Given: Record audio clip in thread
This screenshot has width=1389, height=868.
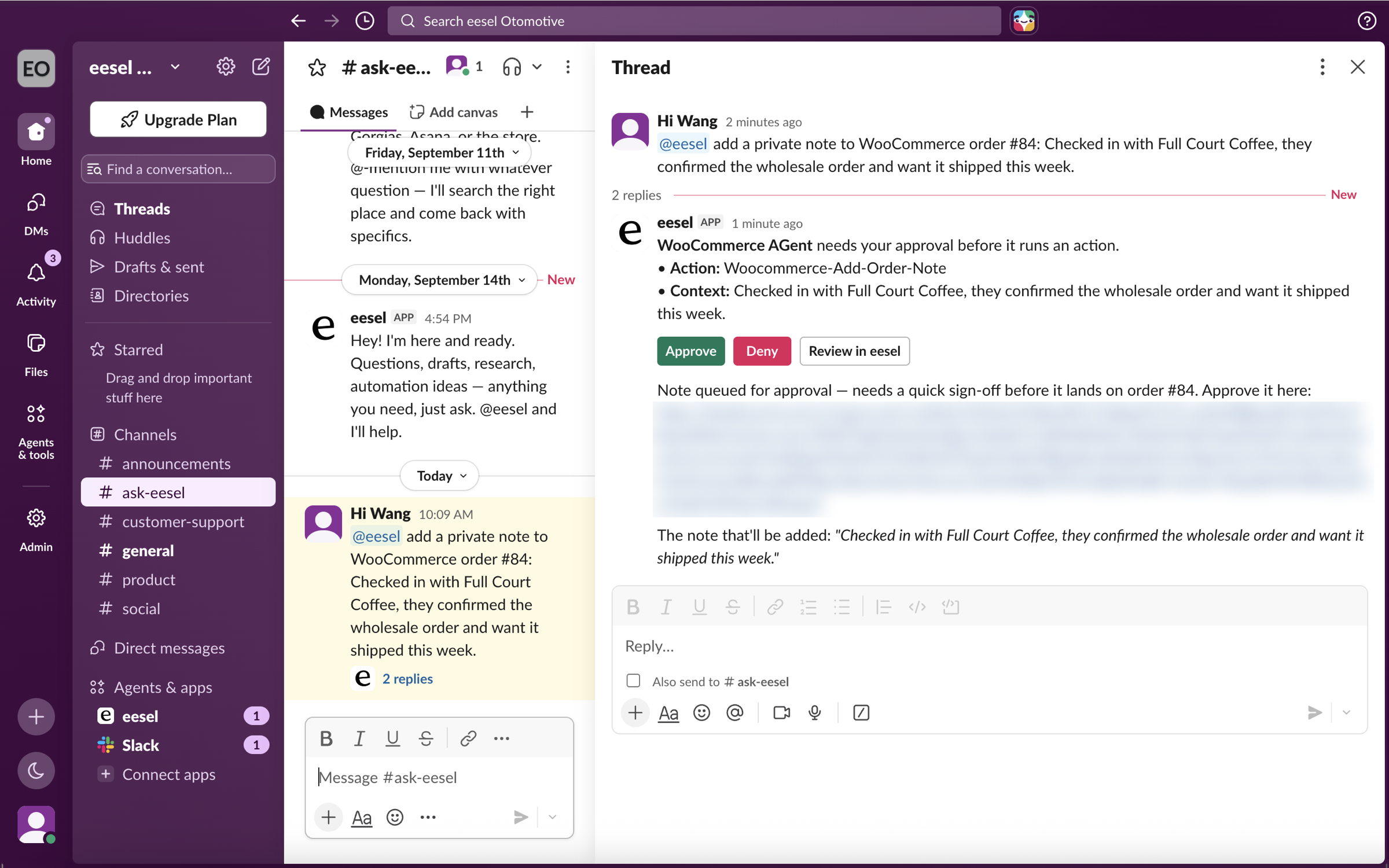Looking at the screenshot, I should point(814,713).
